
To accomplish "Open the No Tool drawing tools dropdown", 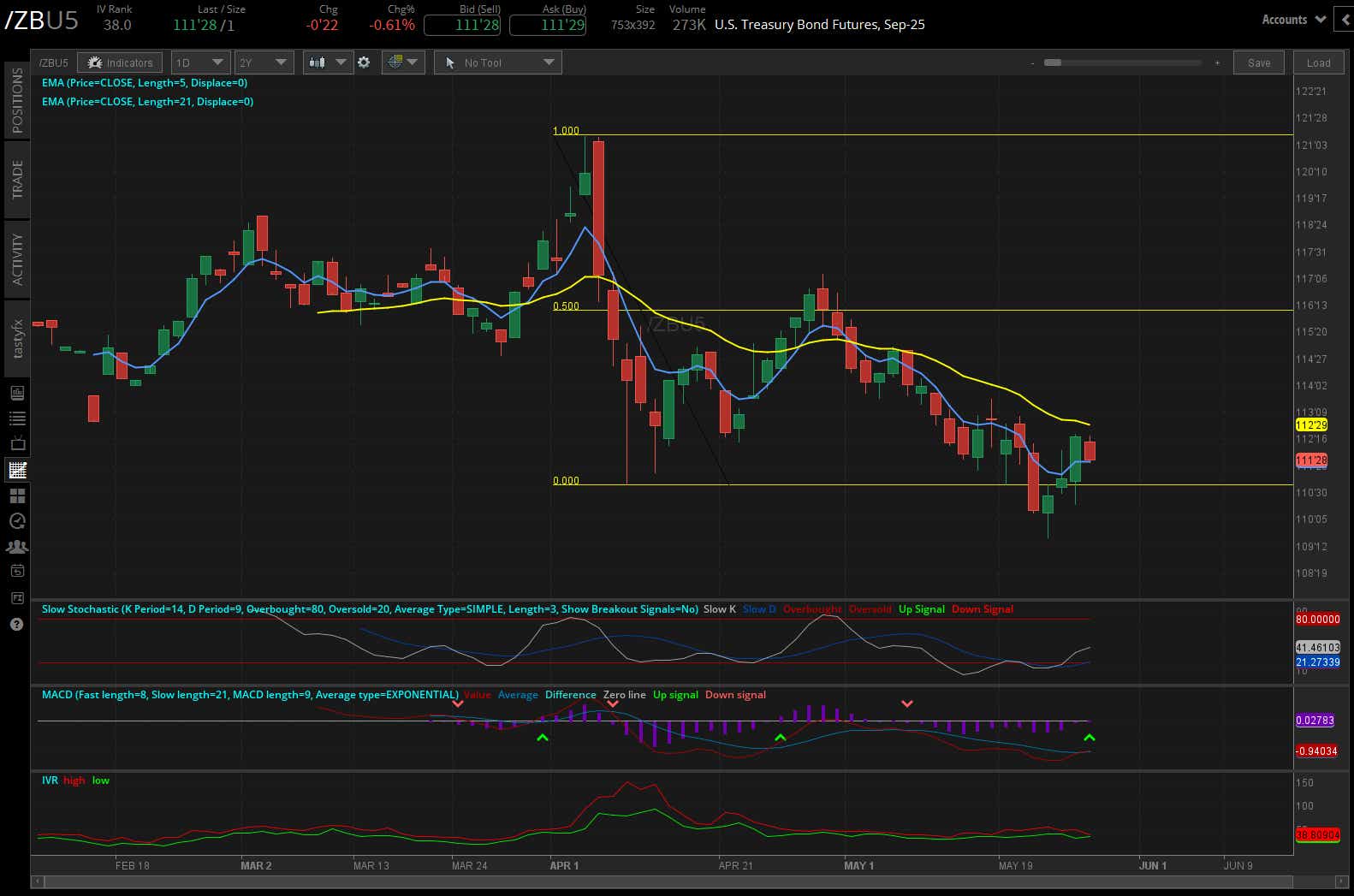I will pos(498,62).
